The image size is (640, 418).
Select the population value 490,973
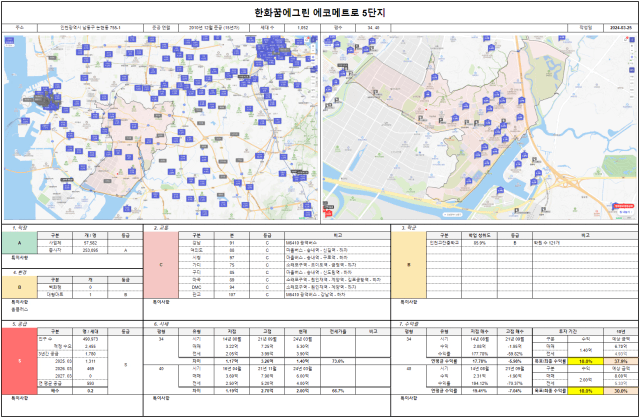(90, 339)
